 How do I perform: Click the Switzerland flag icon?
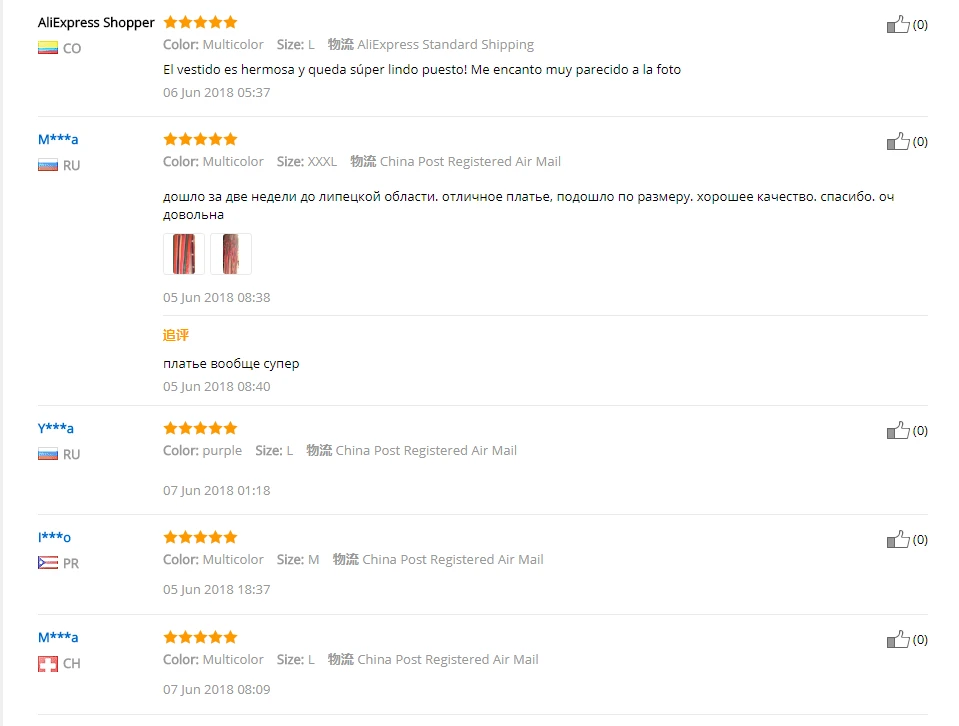(x=48, y=664)
